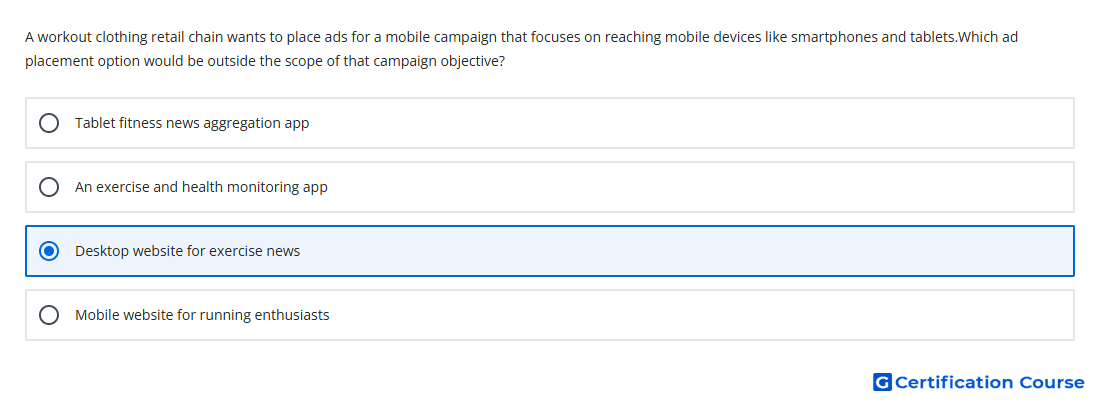Image resolution: width=1100 pixels, height=401 pixels.
Task: Click blank space inside the Tablet fitness option box
Action: [688, 123]
